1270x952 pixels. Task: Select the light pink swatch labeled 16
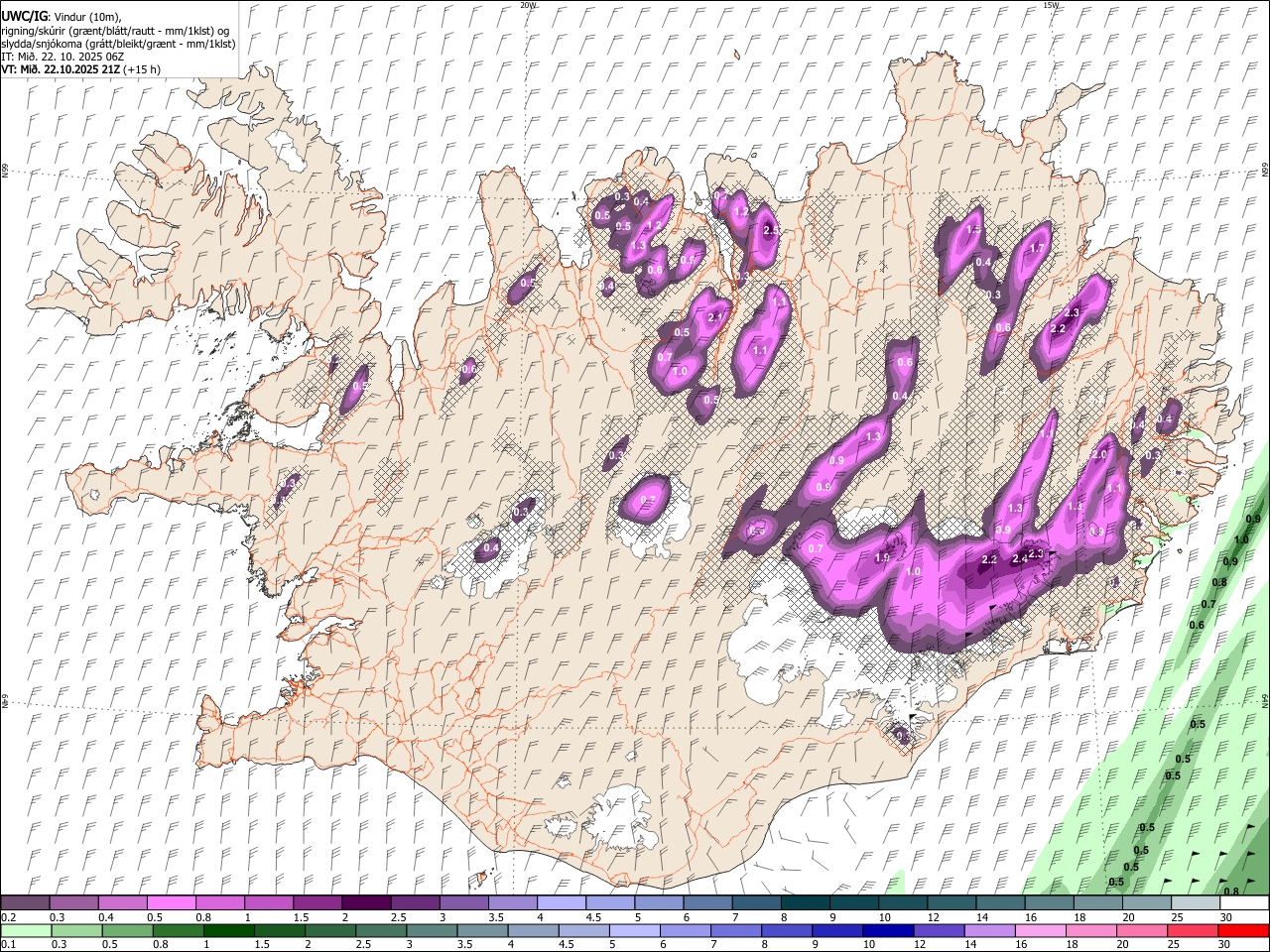click(1041, 931)
